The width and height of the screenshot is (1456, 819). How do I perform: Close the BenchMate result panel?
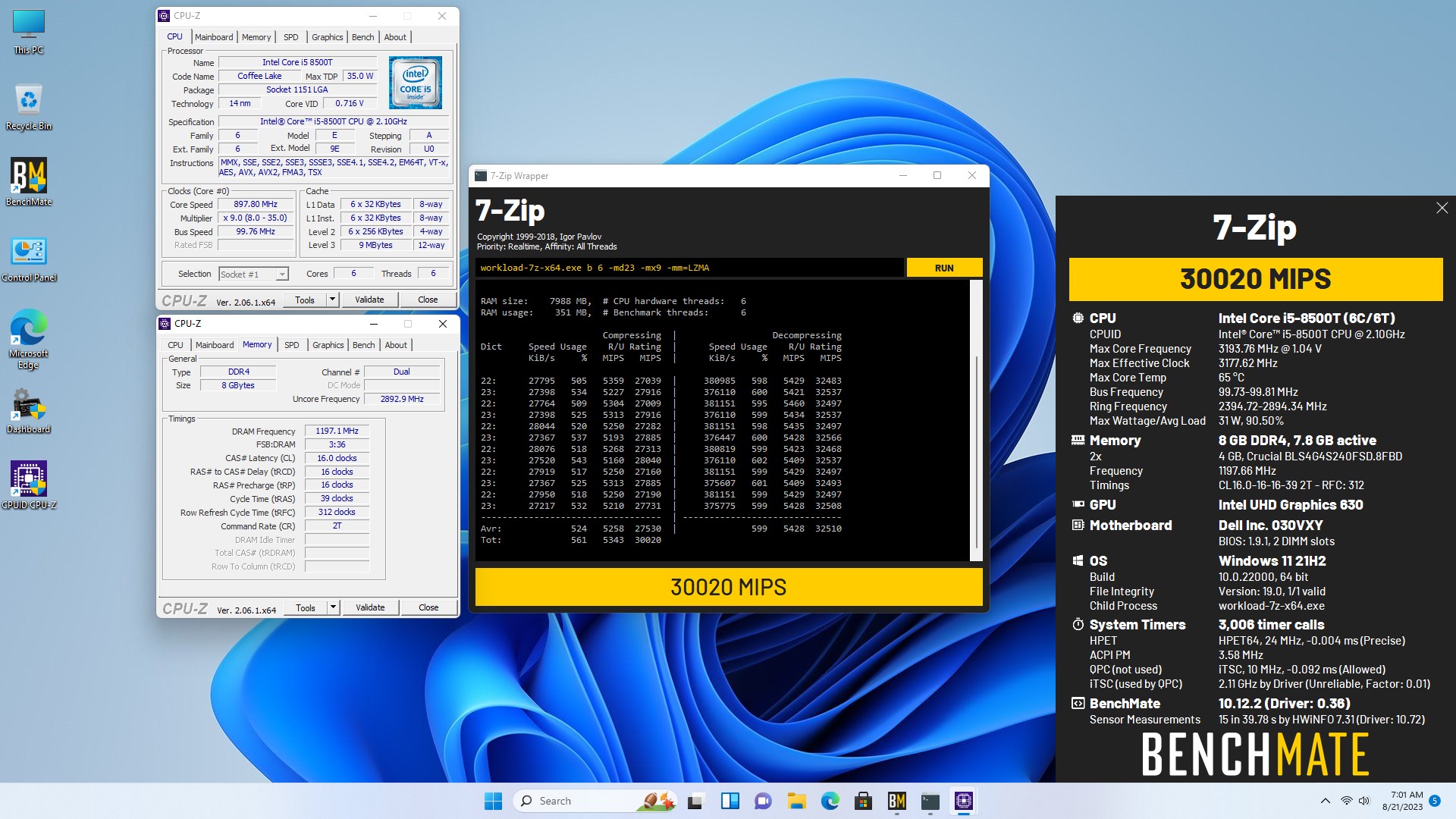tap(1442, 208)
